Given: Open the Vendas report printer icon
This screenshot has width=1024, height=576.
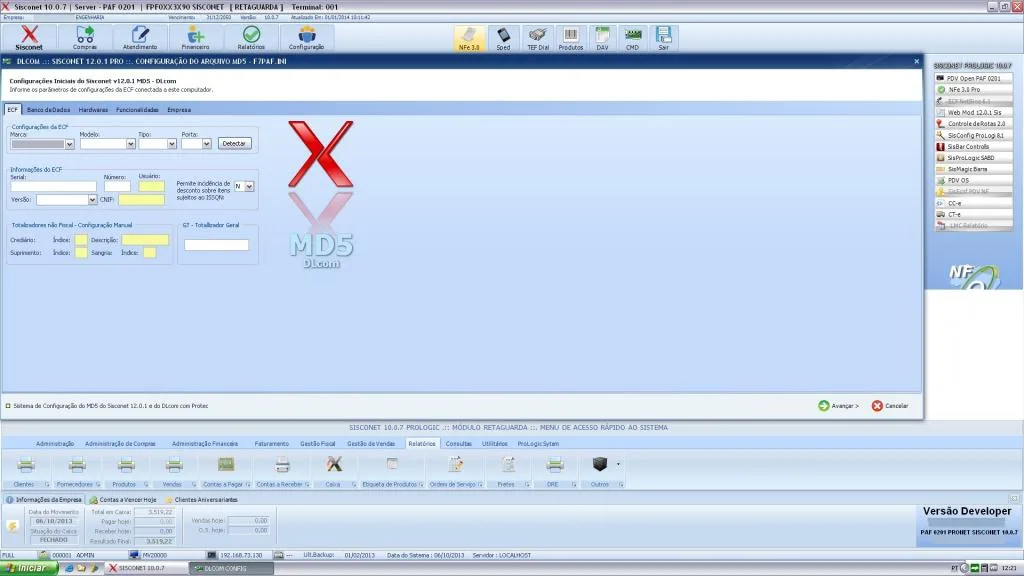Looking at the screenshot, I should (x=174, y=465).
